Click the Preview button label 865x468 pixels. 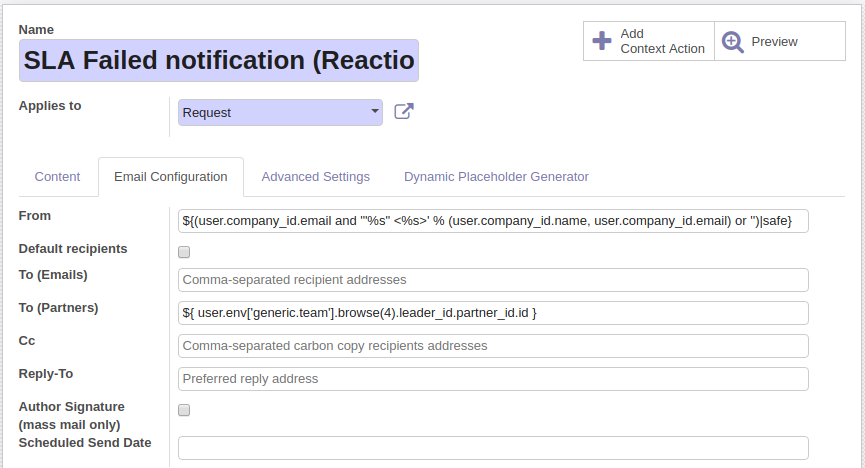pos(775,41)
